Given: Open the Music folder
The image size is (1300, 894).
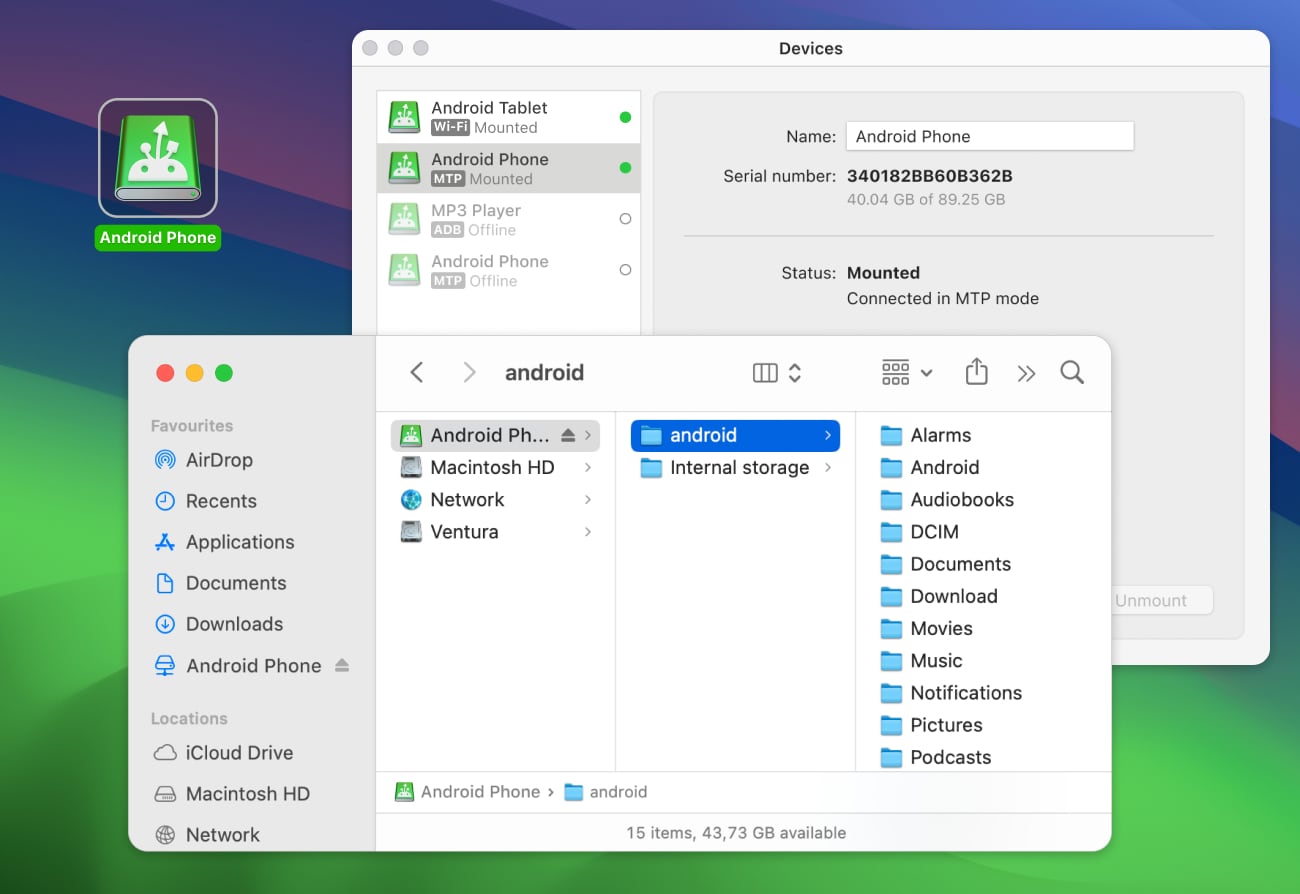Looking at the screenshot, I should point(933,660).
